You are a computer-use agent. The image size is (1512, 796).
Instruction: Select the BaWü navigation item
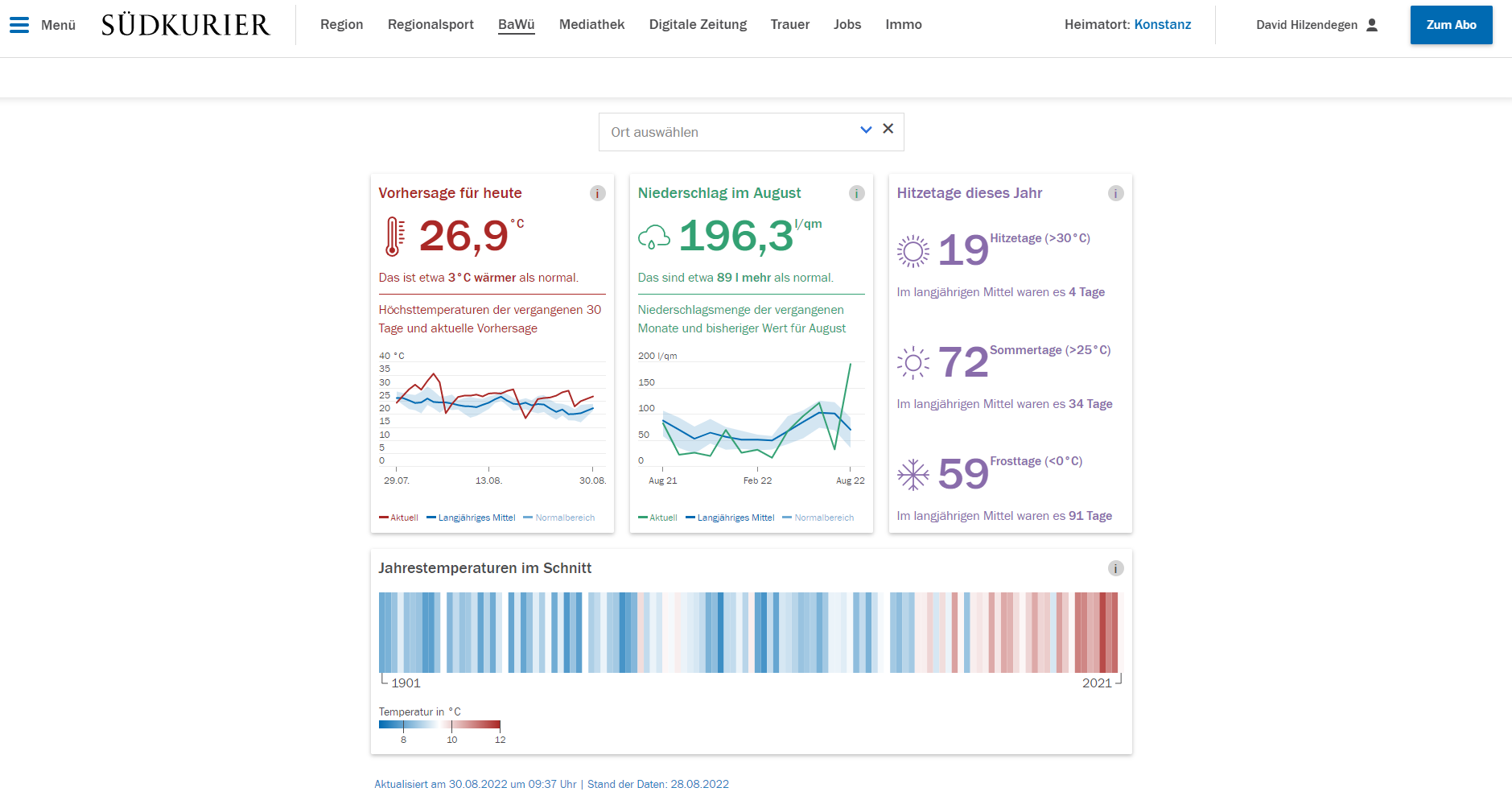[516, 25]
